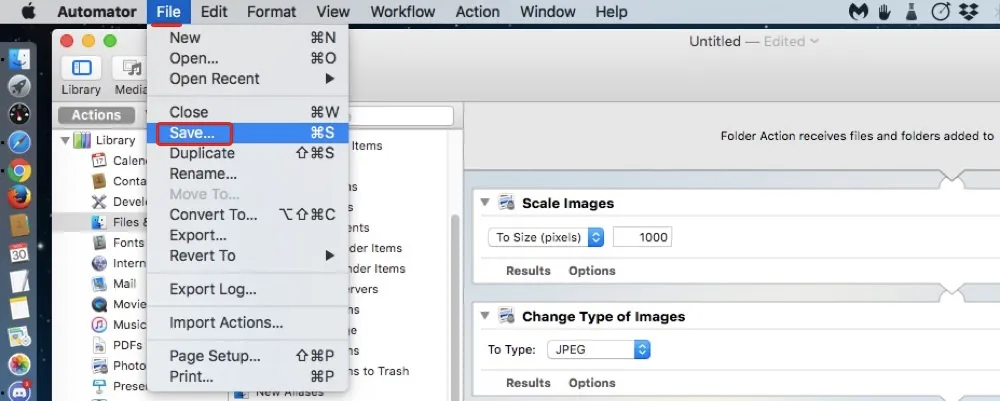Switch to the Actions tab
This screenshot has height=401, width=1000.
click(96, 115)
